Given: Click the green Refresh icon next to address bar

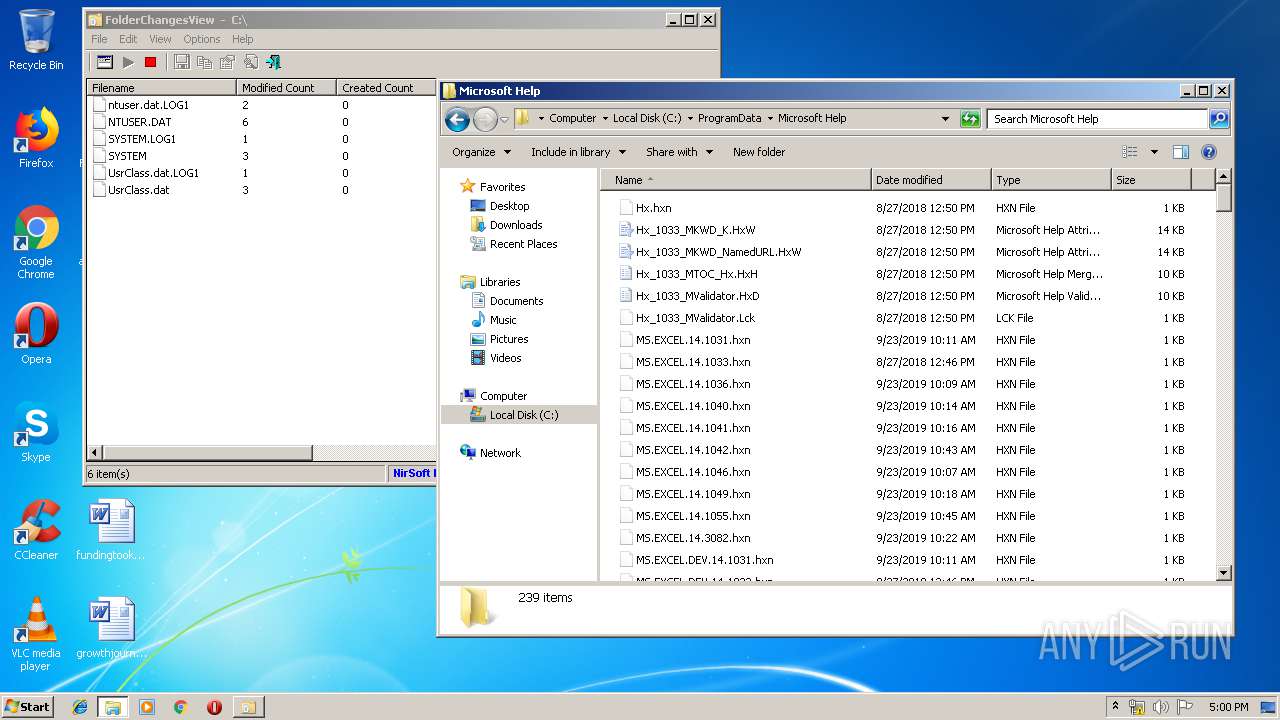Looking at the screenshot, I should 969,118.
